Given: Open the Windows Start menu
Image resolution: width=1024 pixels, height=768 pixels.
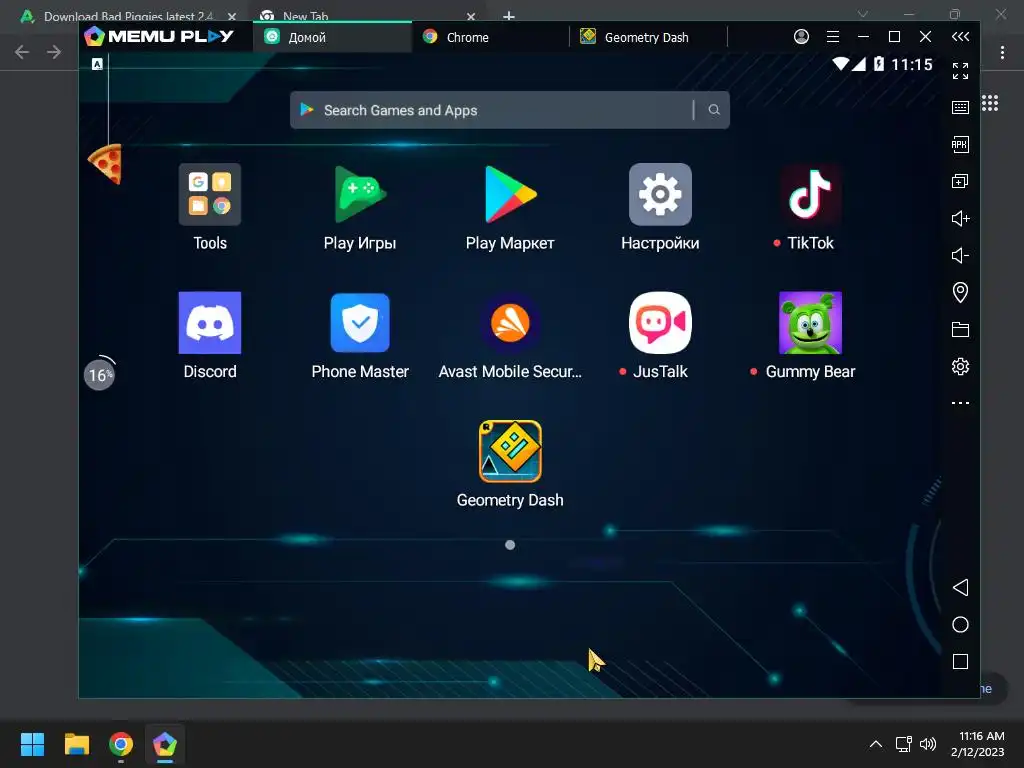Looking at the screenshot, I should (x=32, y=744).
